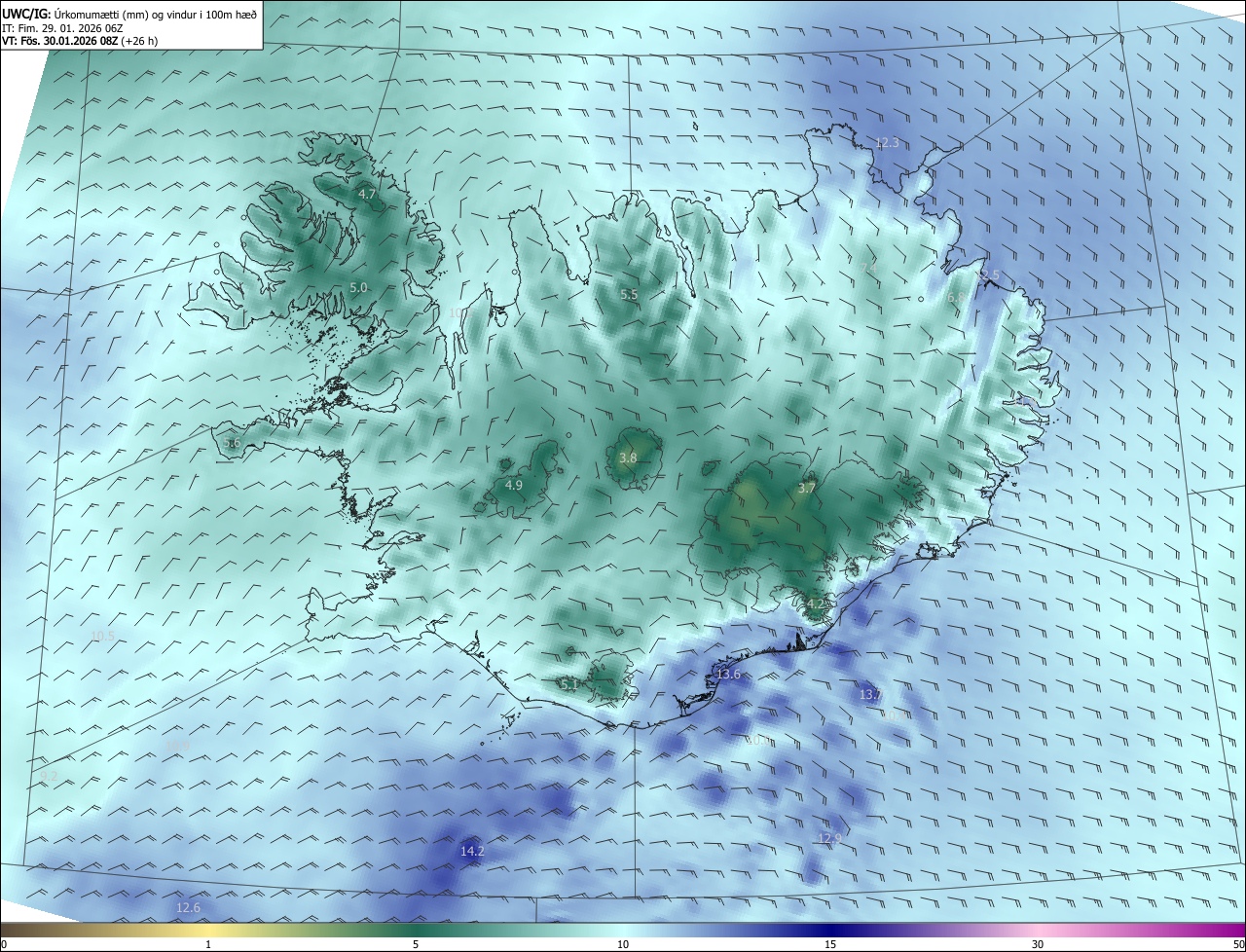Click the 4.9 value on the glacier outline
1246x952 pixels.
tap(514, 485)
